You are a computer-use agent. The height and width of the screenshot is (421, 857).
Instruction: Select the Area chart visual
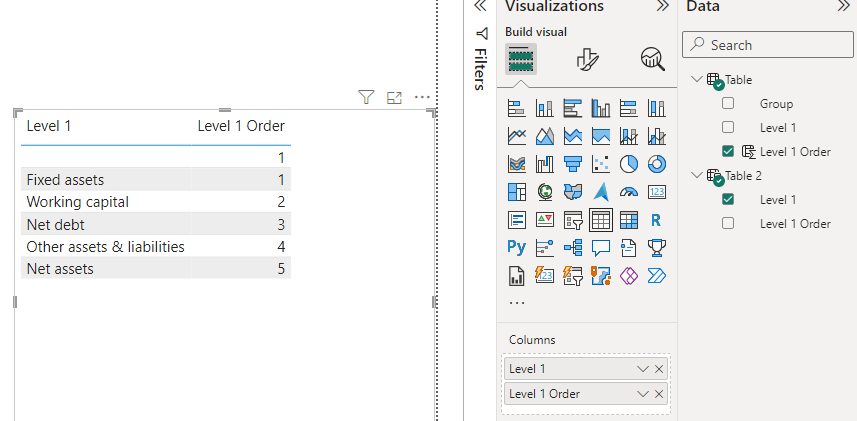pyautogui.click(x=544, y=136)
